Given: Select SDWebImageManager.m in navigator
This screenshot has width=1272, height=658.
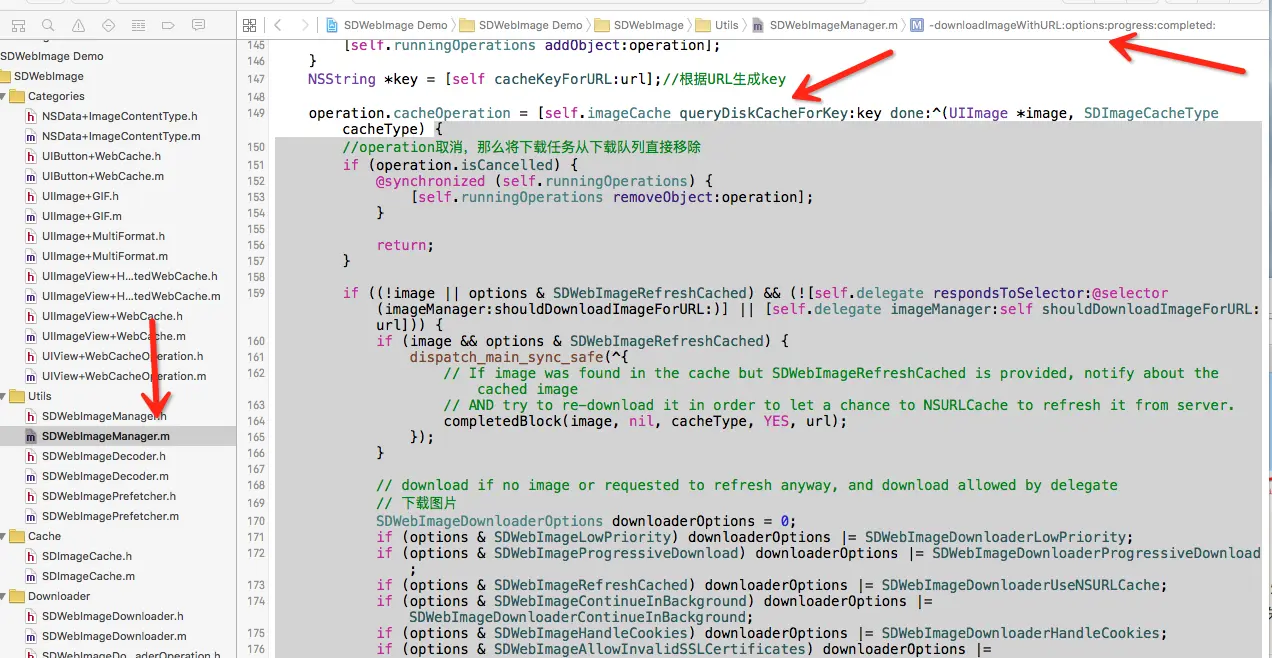Looking at the screenshot, I should [x=105, y=436].
